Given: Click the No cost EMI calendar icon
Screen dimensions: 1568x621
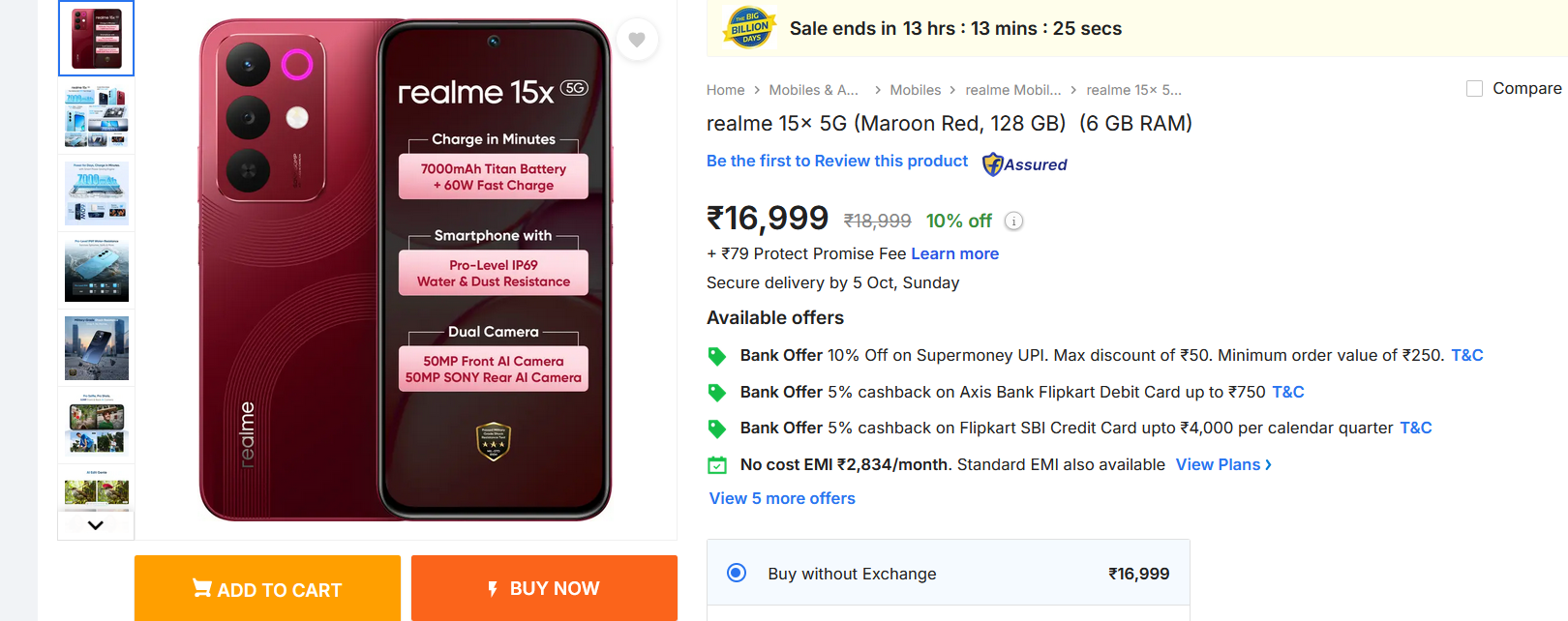Looking at the screenshot, I should (x=717, y=464).
